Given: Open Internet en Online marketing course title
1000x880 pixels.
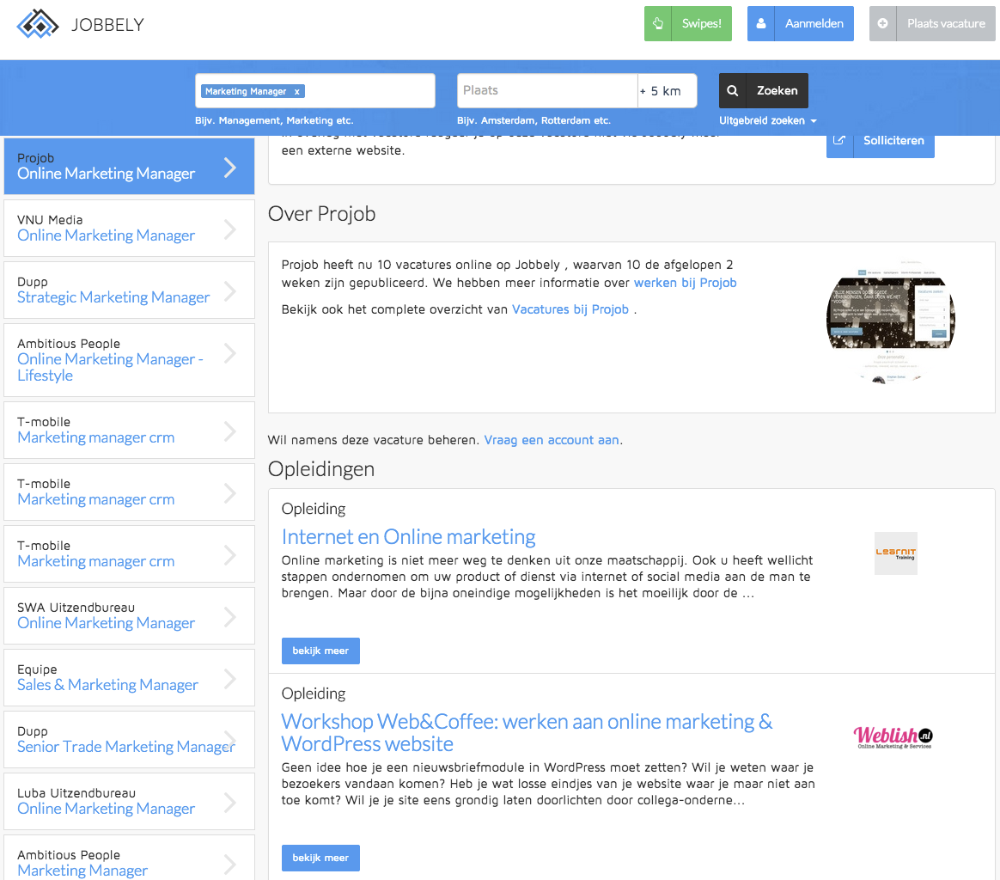Looking at the screenshot, I should [408, 537].
